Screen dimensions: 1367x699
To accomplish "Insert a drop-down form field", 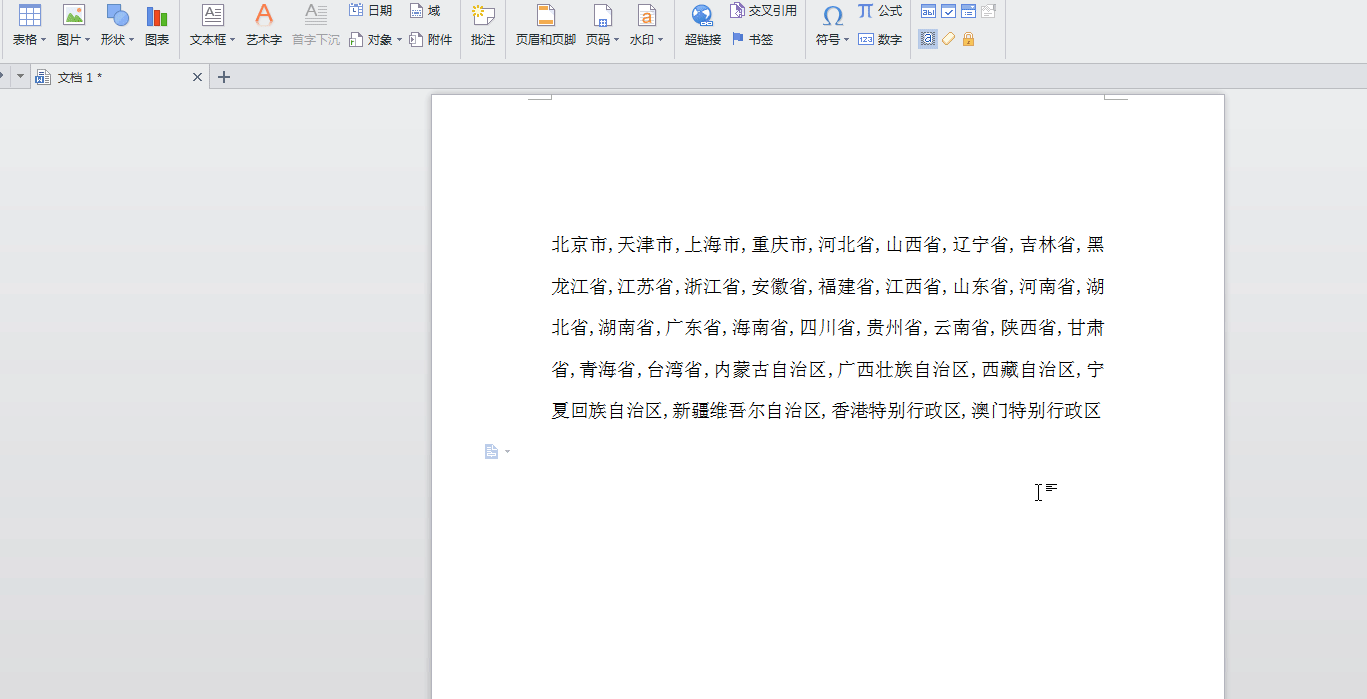I will (x=968, y=11).
